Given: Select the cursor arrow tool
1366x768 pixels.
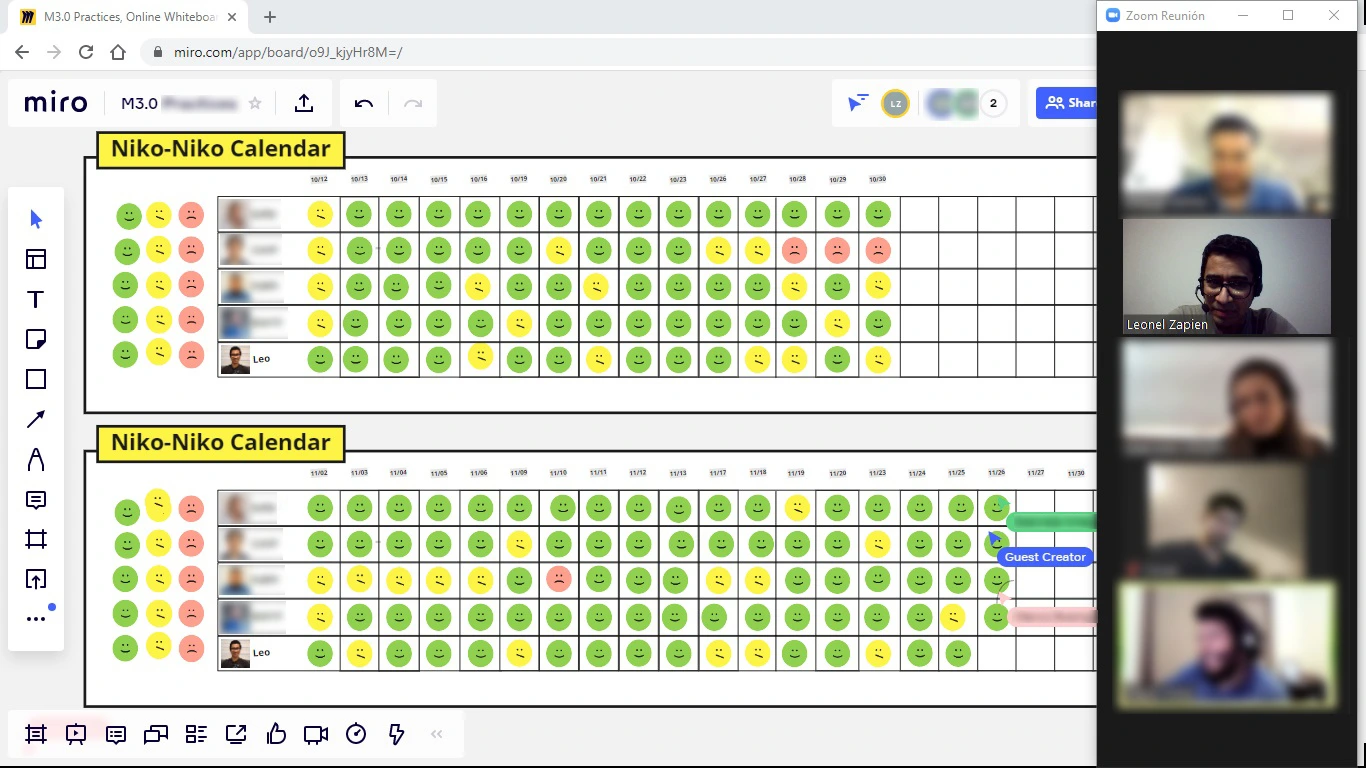Looking at the screenshot, I should [x=36, y=219].
